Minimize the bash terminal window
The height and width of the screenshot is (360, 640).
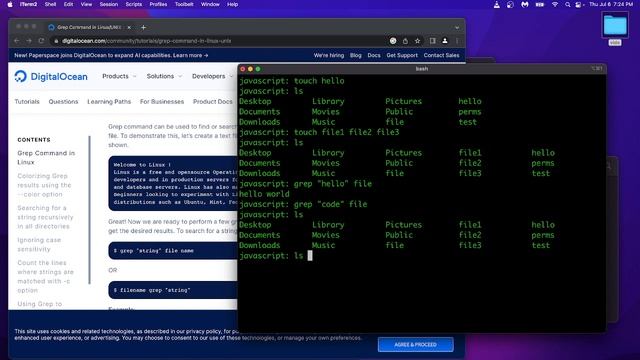pos(250,69)
